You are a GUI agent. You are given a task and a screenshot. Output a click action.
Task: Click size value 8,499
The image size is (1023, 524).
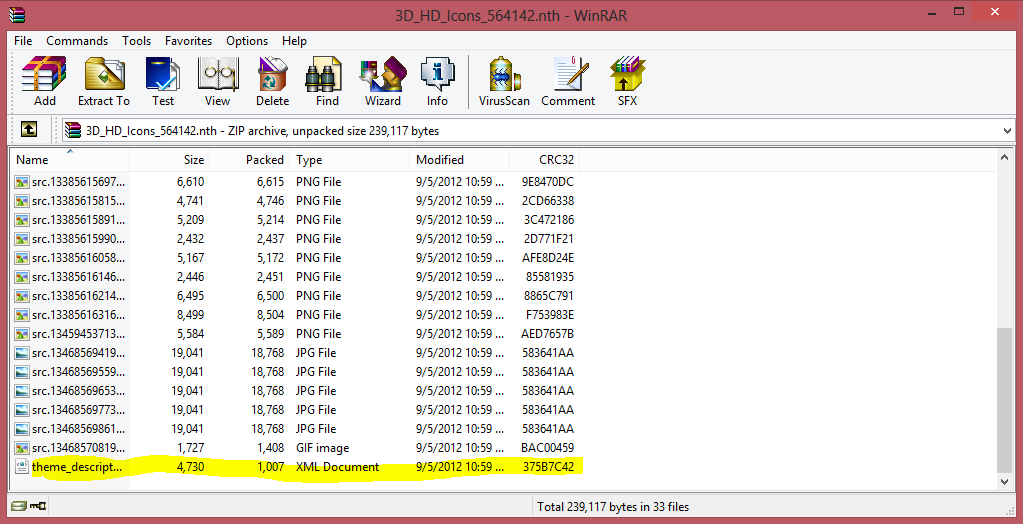point(190,315)
